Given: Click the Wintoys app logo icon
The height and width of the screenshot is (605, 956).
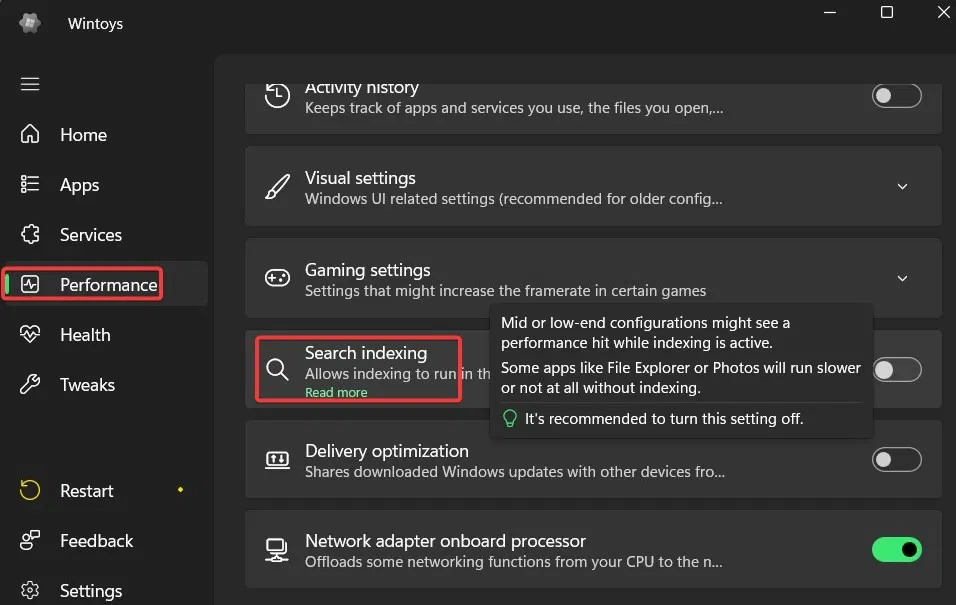Looking at the screenshot, I should click(x=30, y=23).
